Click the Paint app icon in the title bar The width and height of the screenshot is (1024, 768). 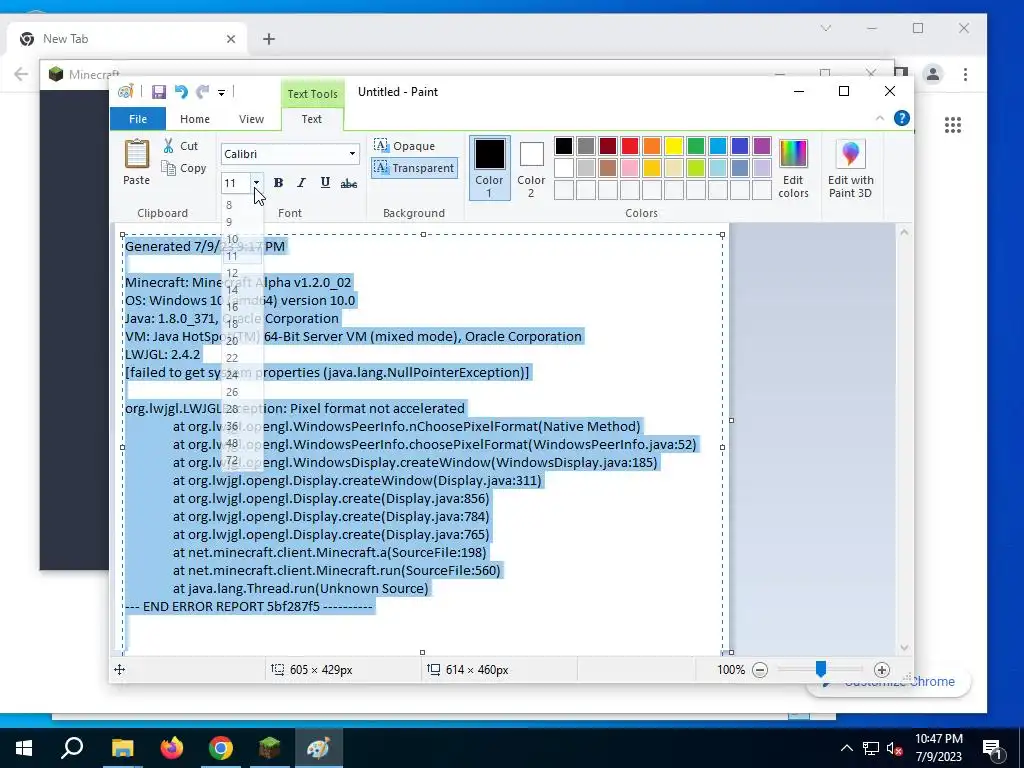[125, 91]
